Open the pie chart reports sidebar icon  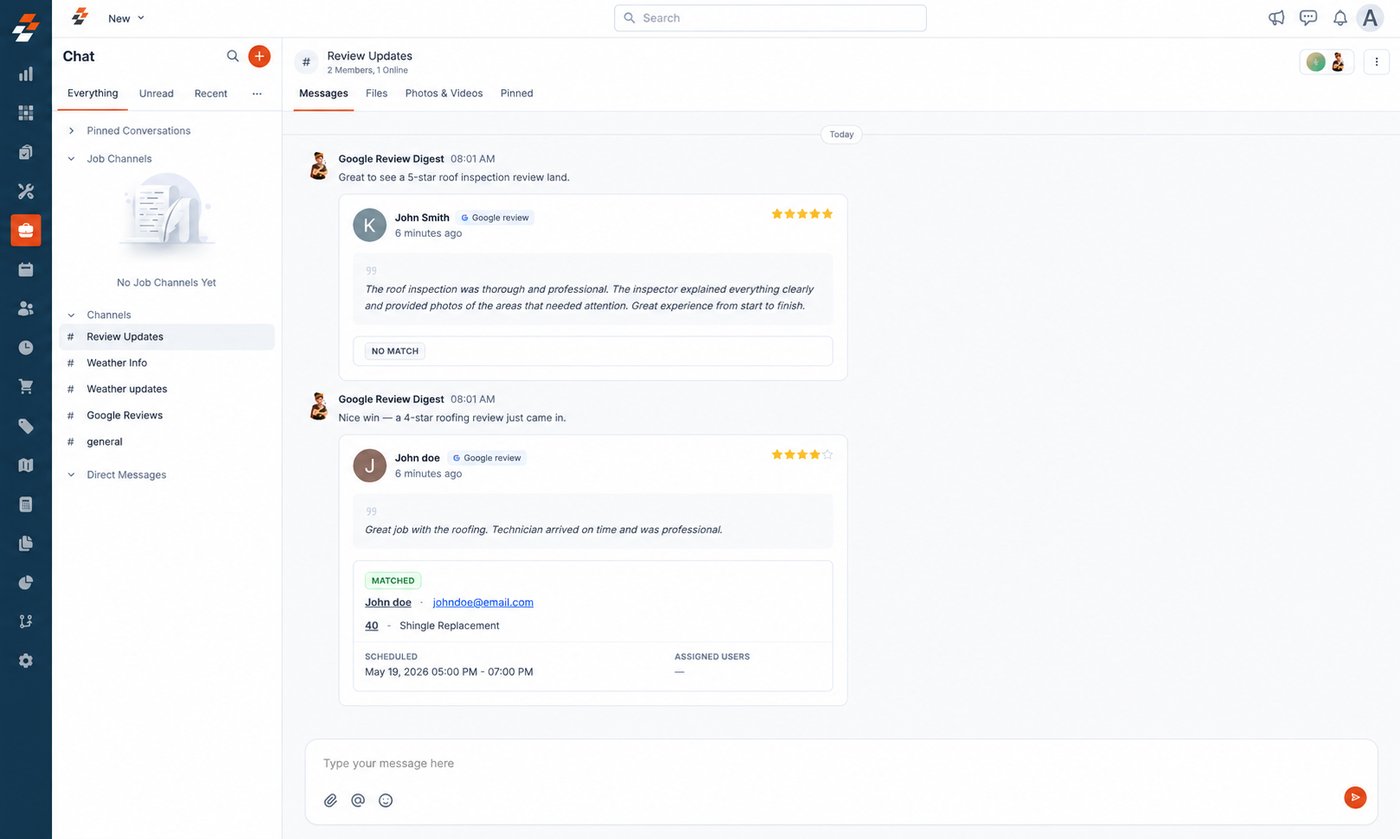(x=26, y=582)
